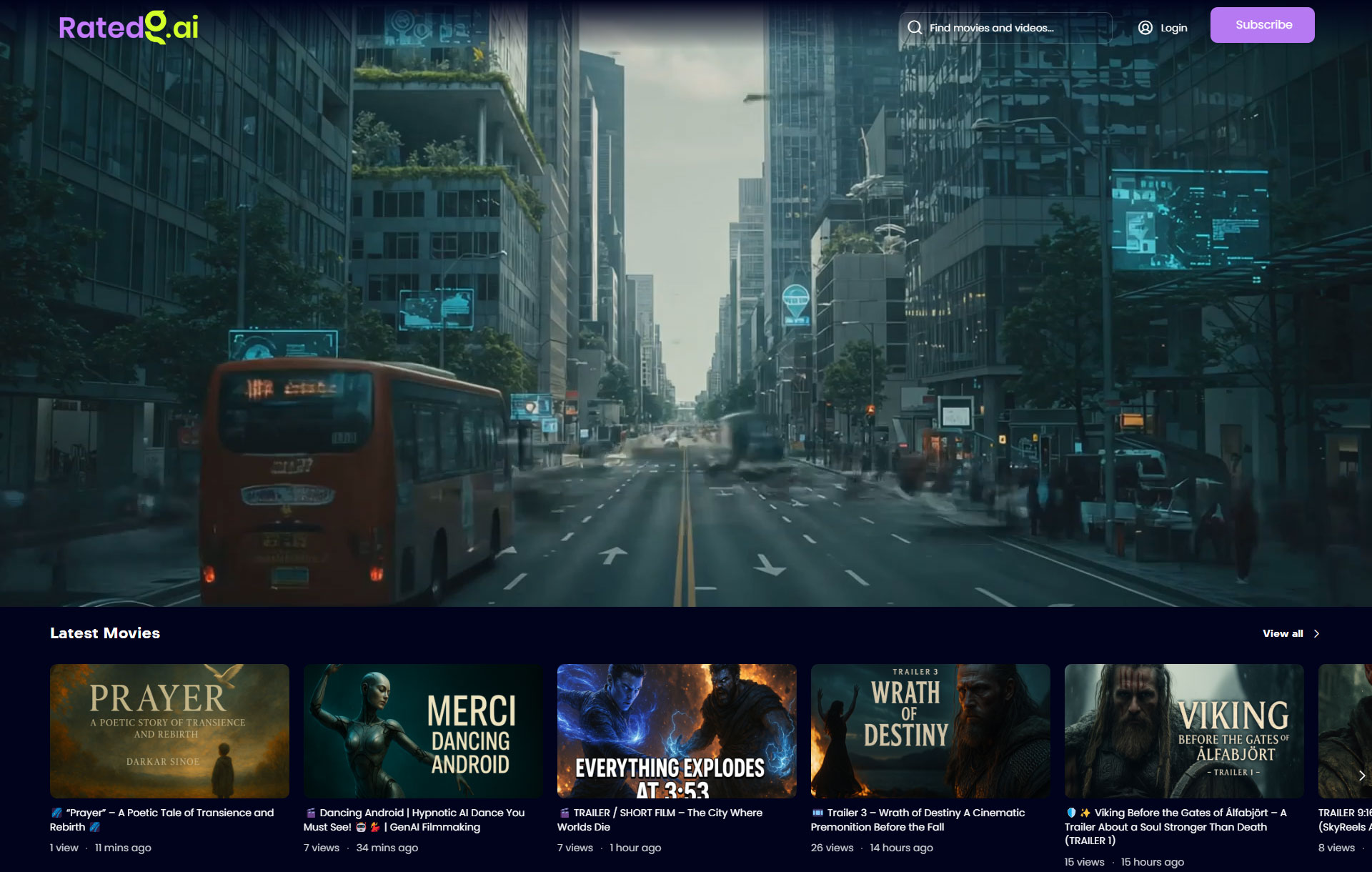
Task: Click the Merci Dancing Android thumbnail
Action: tap(423, 730)
